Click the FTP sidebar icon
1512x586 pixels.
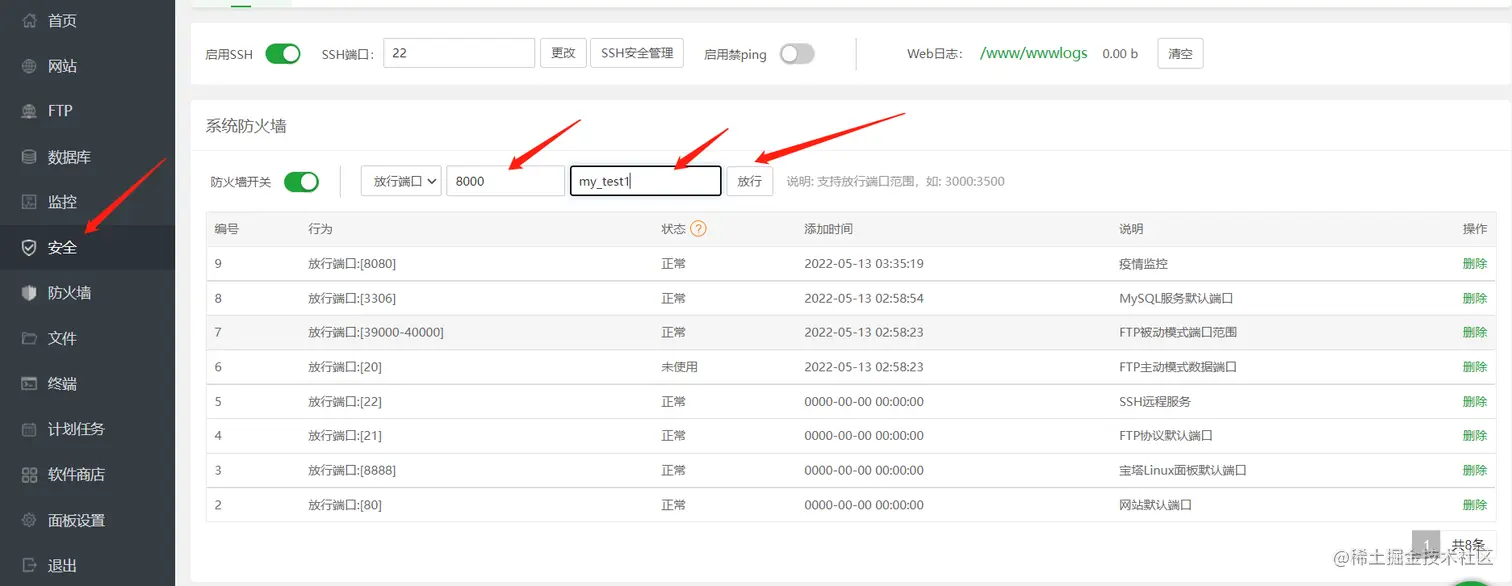[x=29, y=111]
